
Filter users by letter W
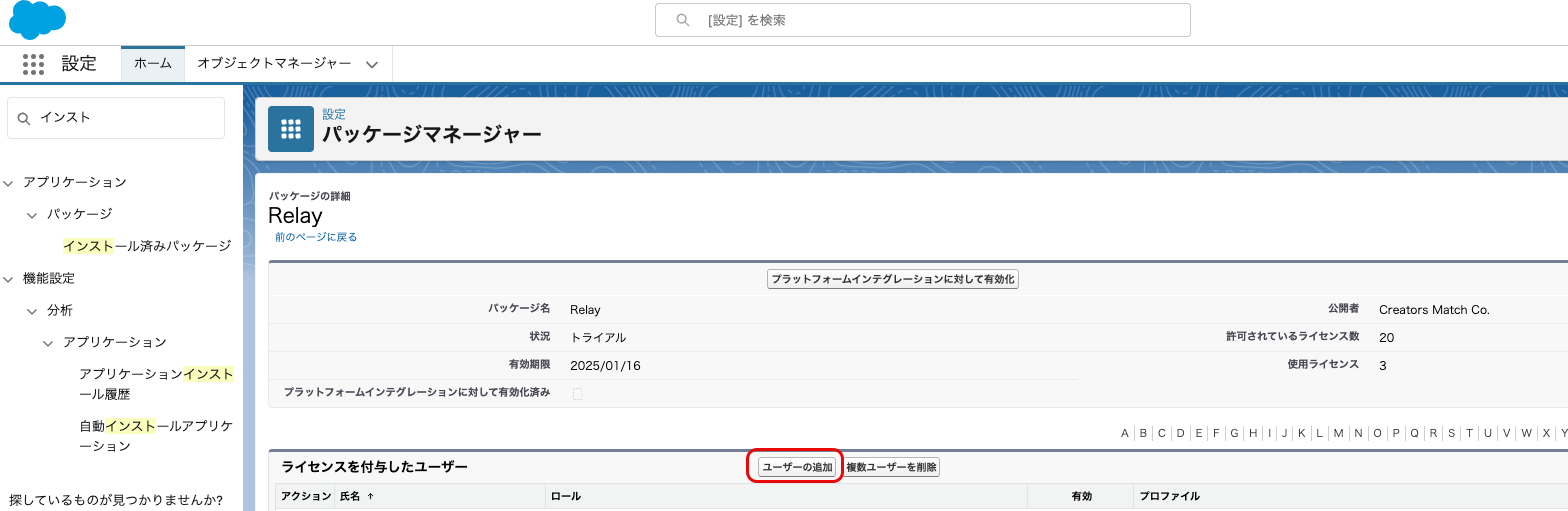click(x=1526, y=433)
